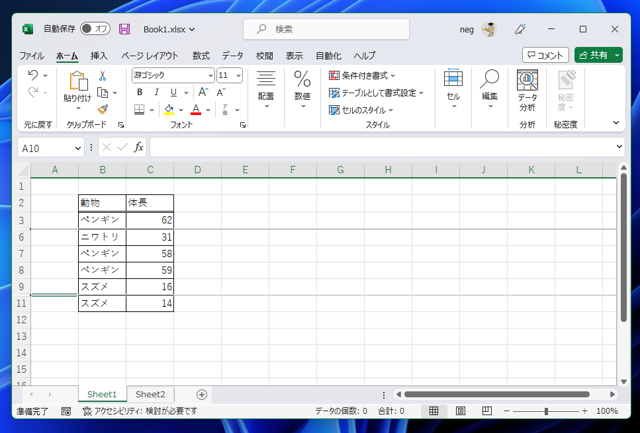
Task: Collapse ribbon with the chevron at right
Action: click(x=616, y=122)
